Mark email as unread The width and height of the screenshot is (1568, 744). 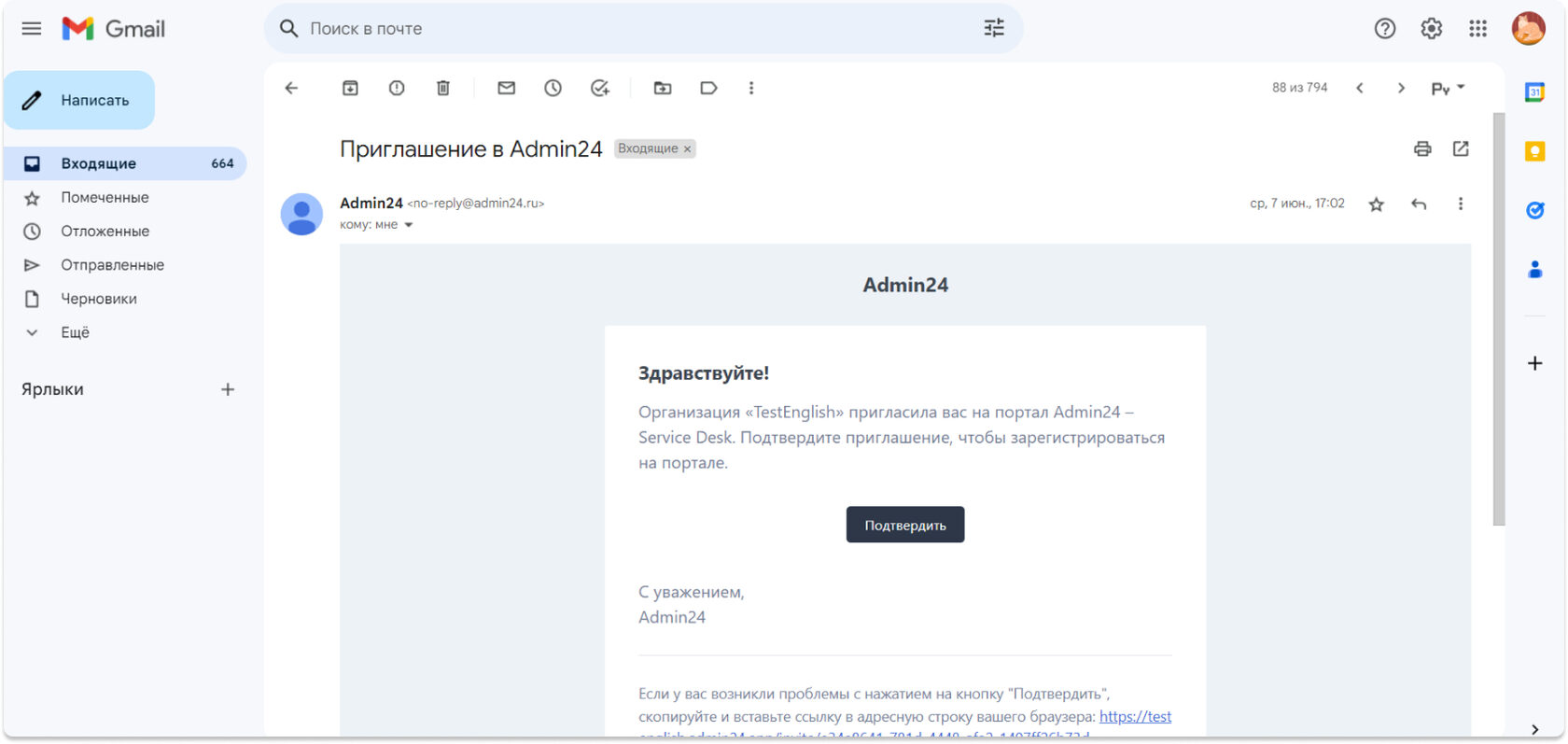pos(507,88)
